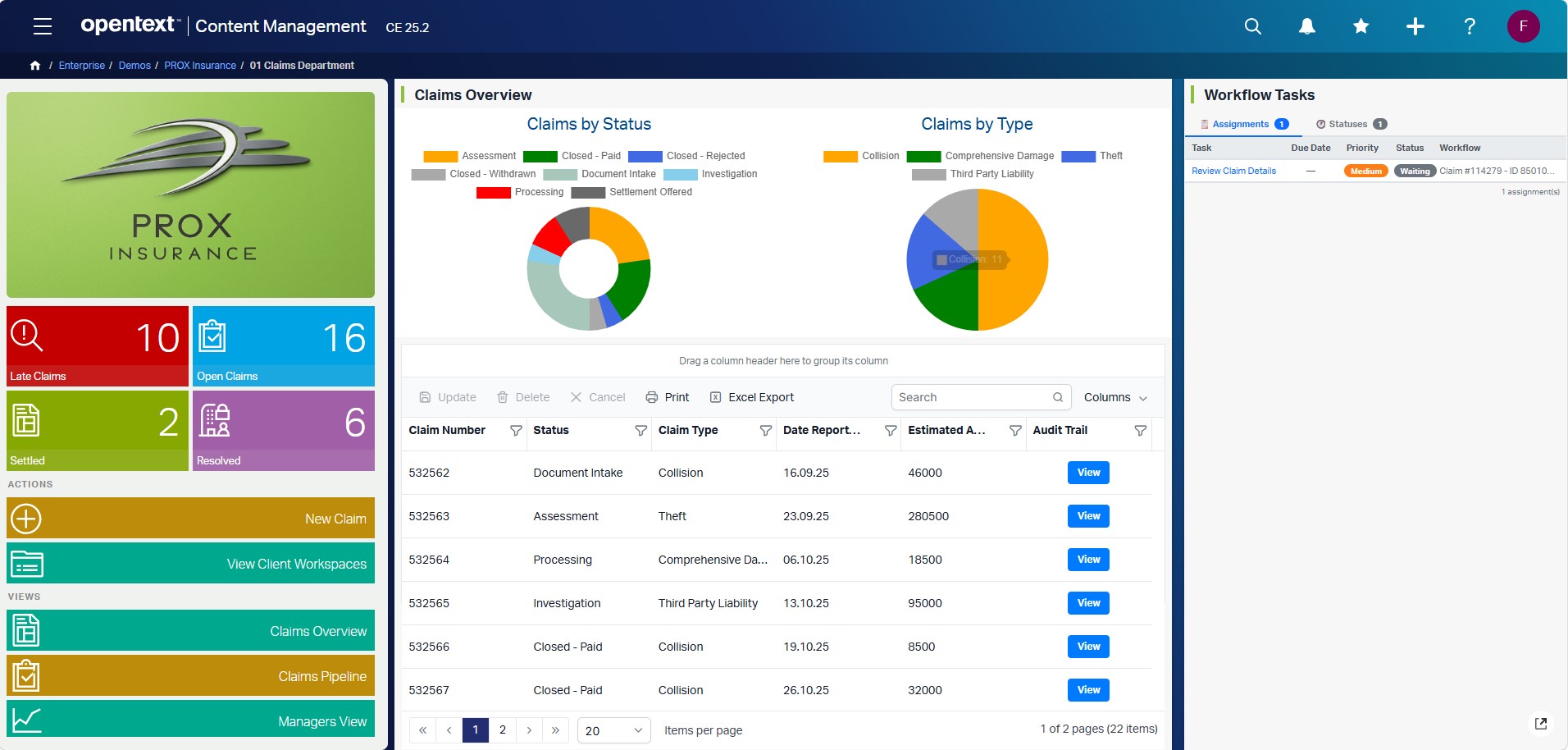Open the user profile avatar F

(1524, 26)
